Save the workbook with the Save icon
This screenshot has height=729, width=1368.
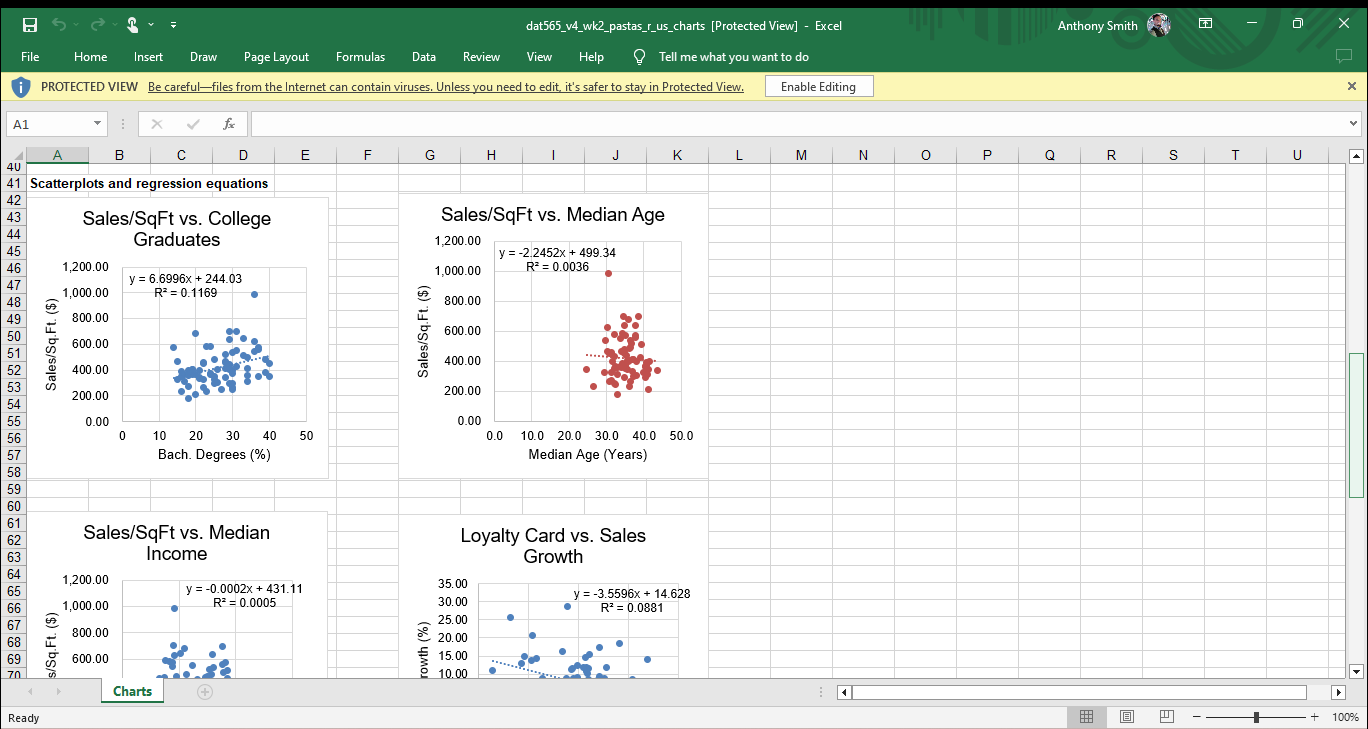click(x=30, y=25)
